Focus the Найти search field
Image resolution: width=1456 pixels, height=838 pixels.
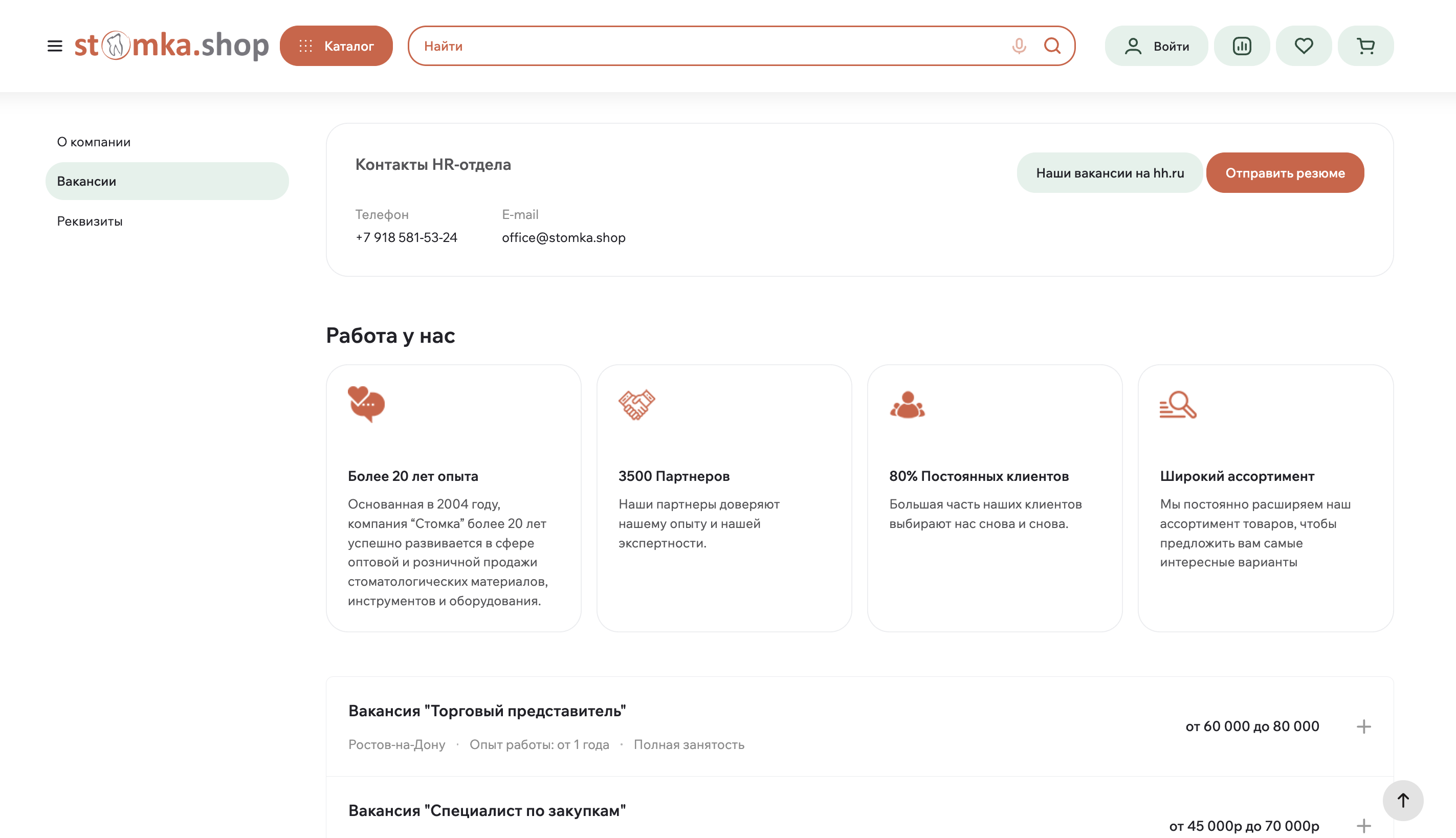[x=714, y=46]
